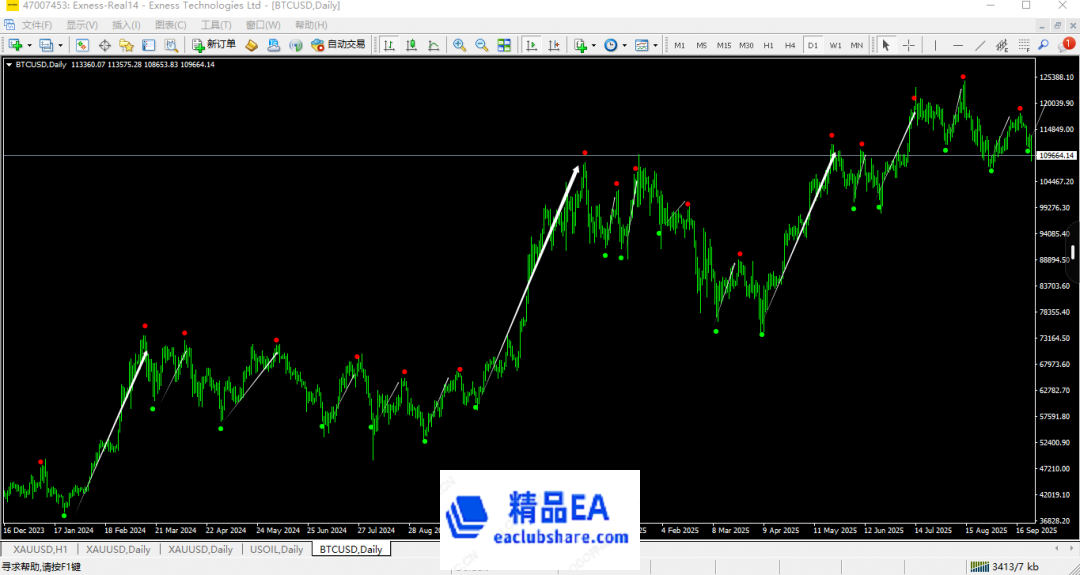This screenshot has width=1080, height=575.
Task: Open the 显示(V) menu
Action: coord(82,25)
